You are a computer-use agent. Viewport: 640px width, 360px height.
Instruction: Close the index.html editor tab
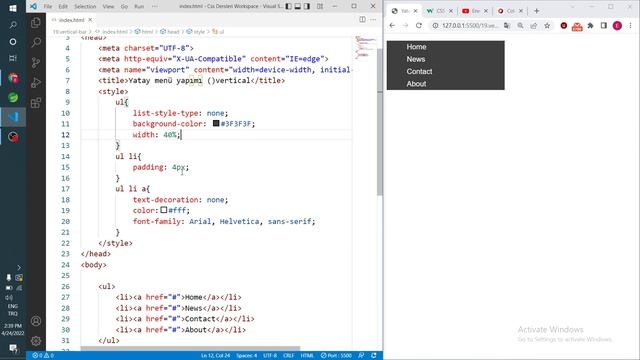coord(90,20)
